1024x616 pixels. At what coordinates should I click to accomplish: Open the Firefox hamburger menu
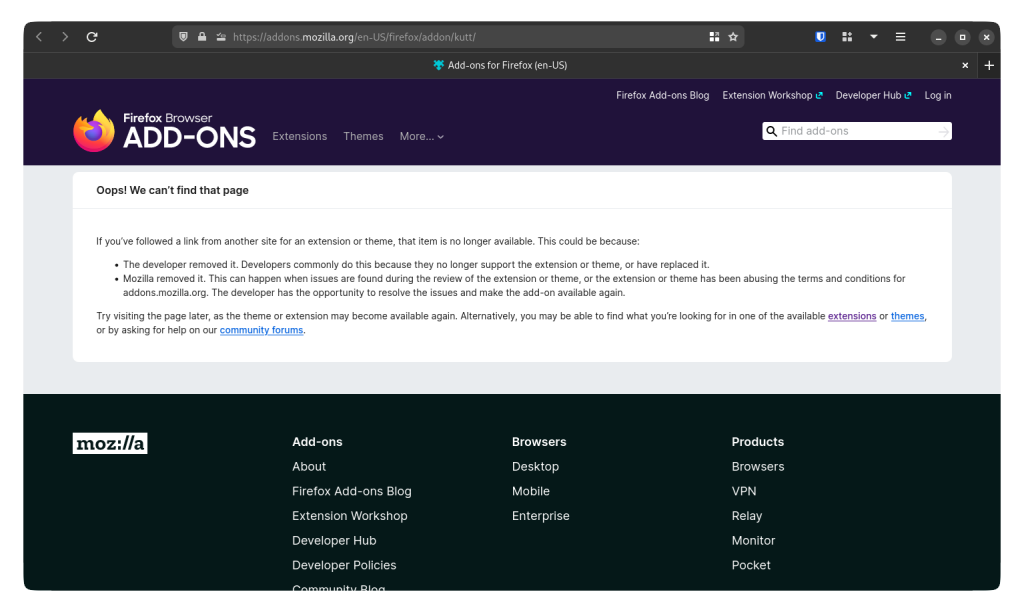click(900, 37)
